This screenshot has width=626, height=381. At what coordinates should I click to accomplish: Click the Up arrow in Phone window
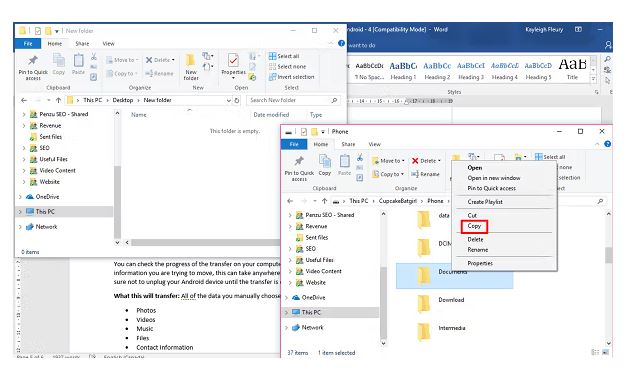tap(325, 201)
